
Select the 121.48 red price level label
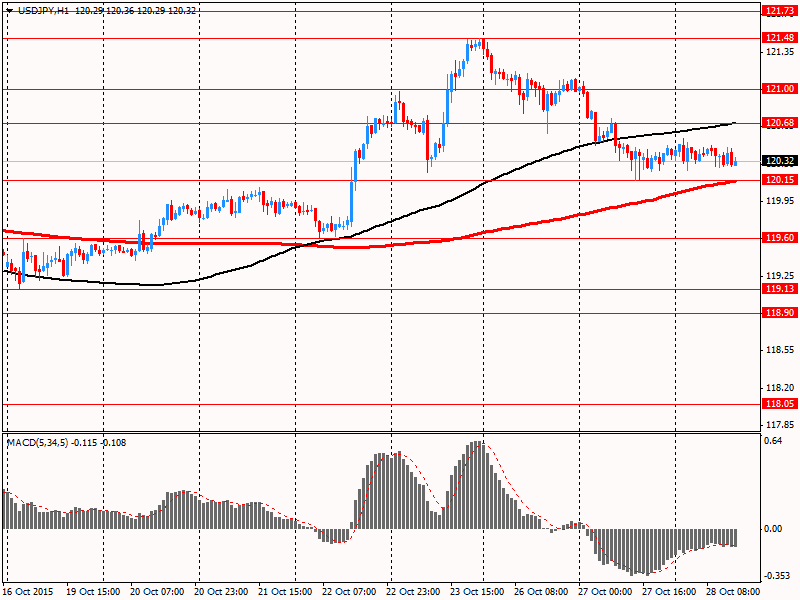(780, 38)
